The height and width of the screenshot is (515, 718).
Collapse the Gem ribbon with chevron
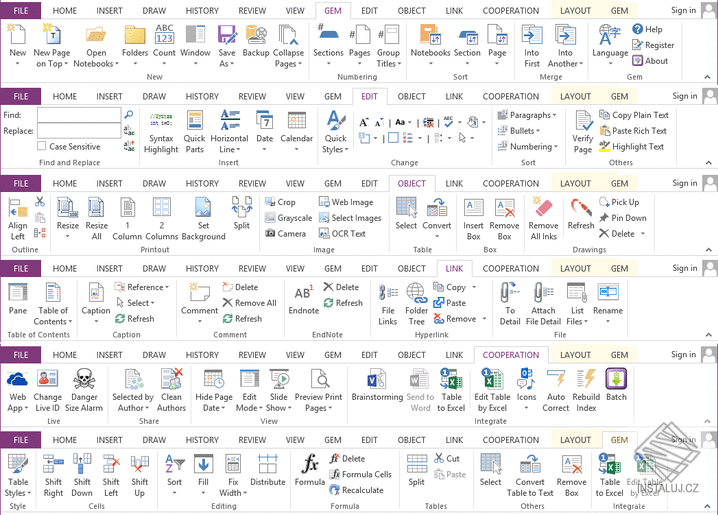click(707, 77)
